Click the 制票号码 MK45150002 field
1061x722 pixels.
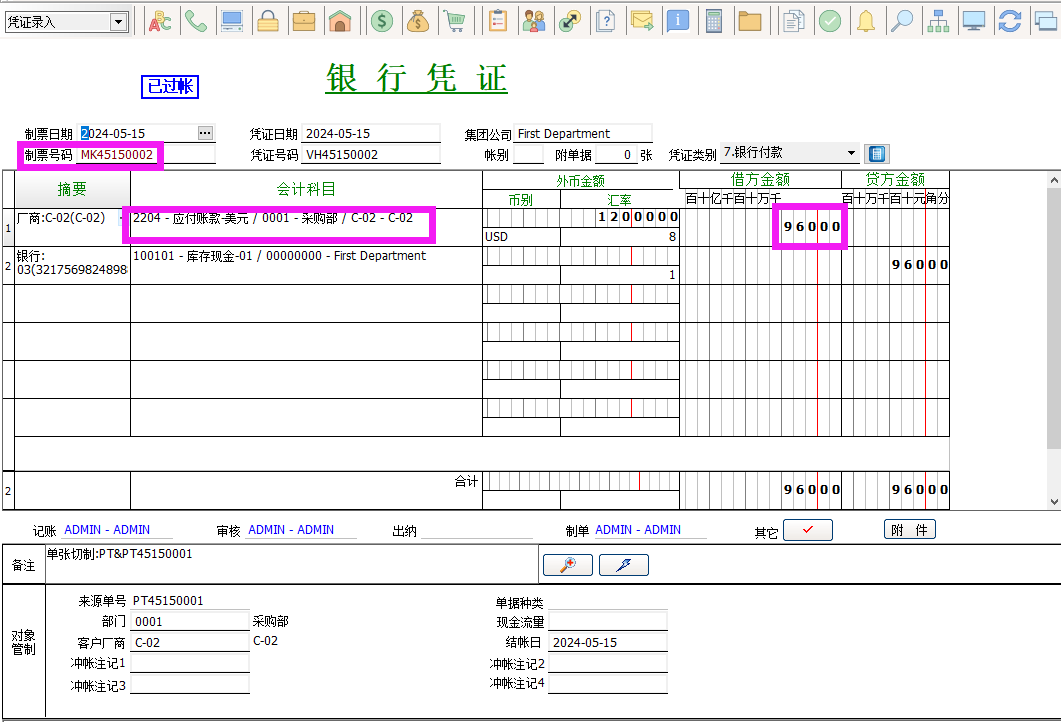coord(146,155)
